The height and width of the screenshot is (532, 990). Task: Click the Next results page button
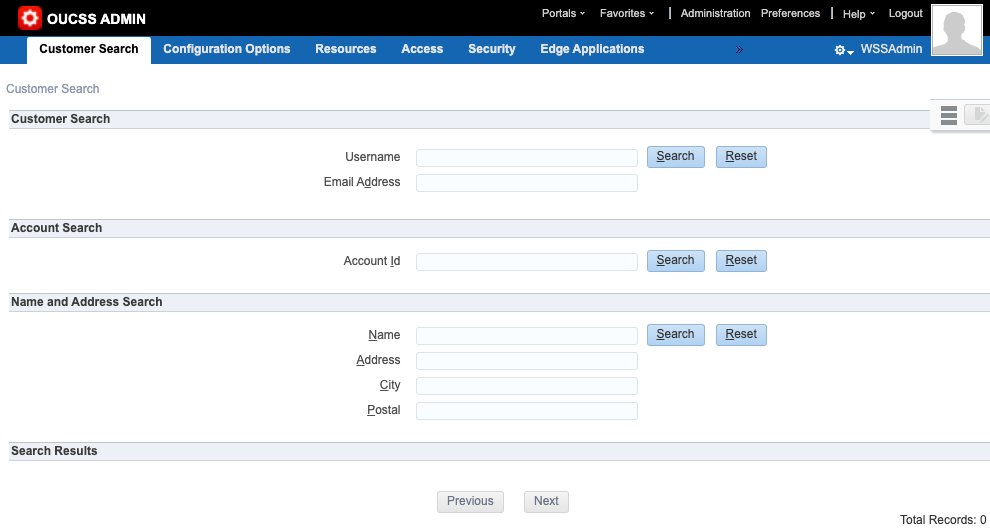546,502
